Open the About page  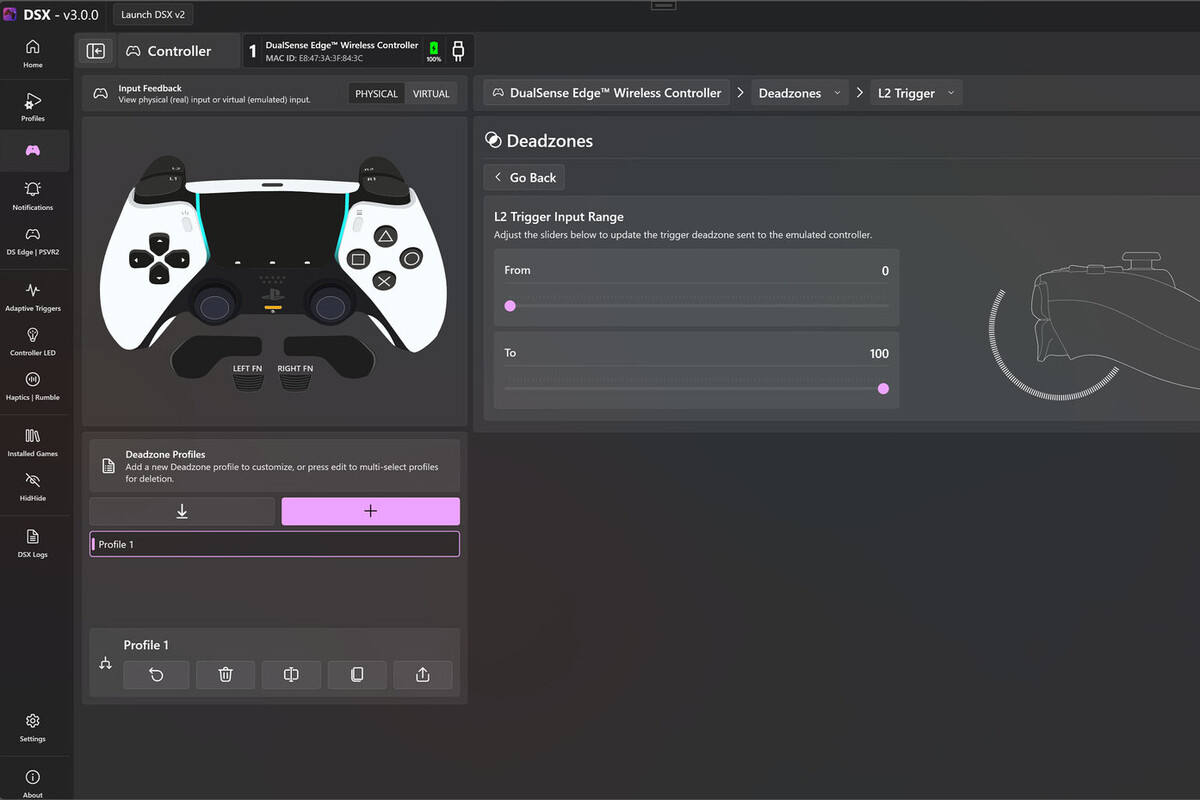click(33, 783)
